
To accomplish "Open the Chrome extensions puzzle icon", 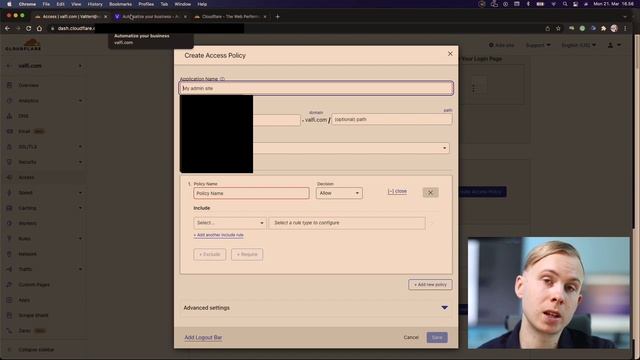I will click(604, 29).
